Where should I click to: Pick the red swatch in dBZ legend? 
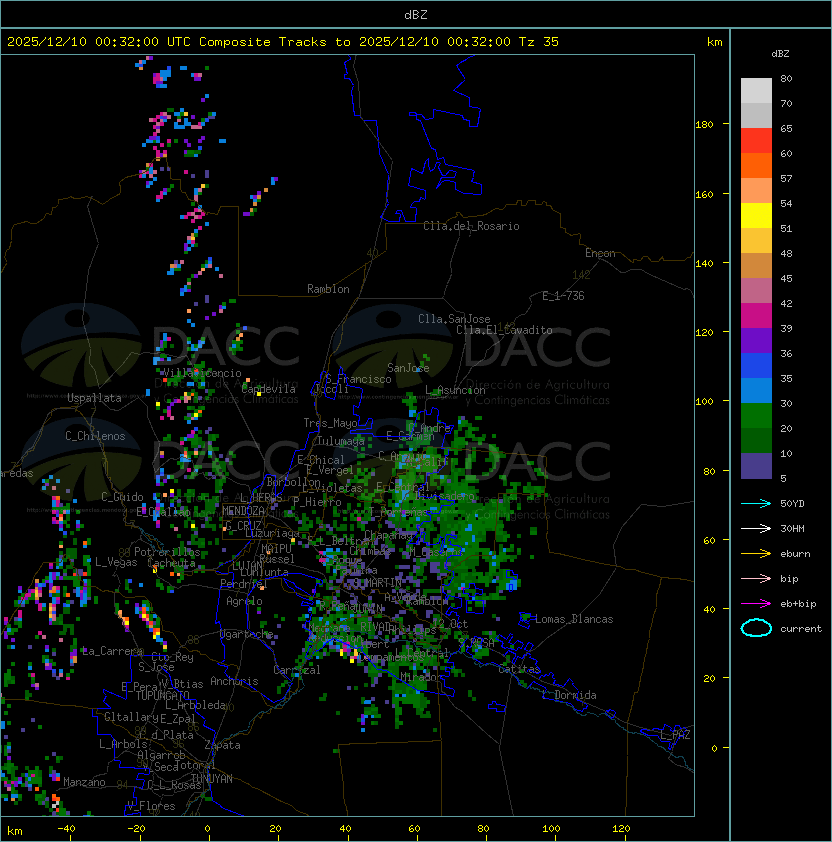756,141
